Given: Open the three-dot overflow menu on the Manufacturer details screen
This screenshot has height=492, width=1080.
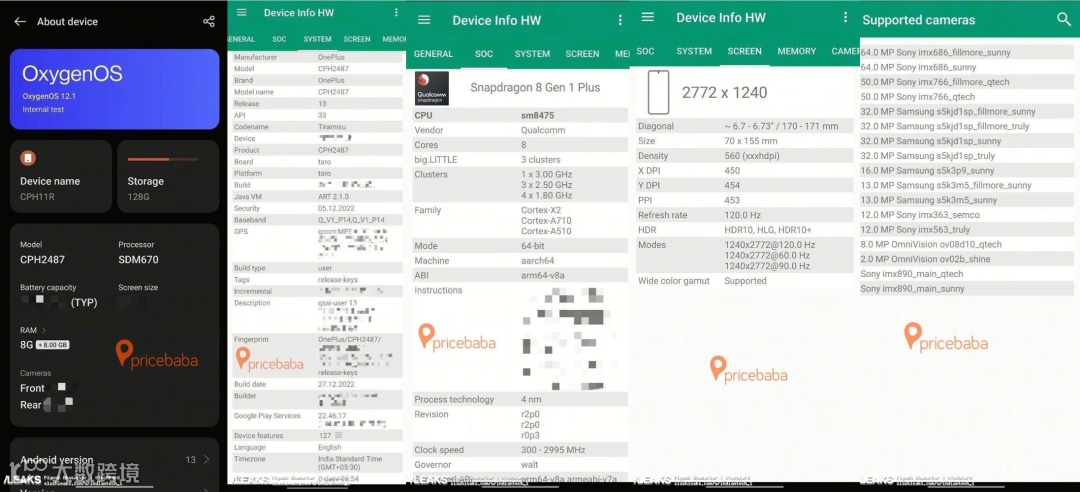Looking at the screenshot, I should tap(395, 12).
